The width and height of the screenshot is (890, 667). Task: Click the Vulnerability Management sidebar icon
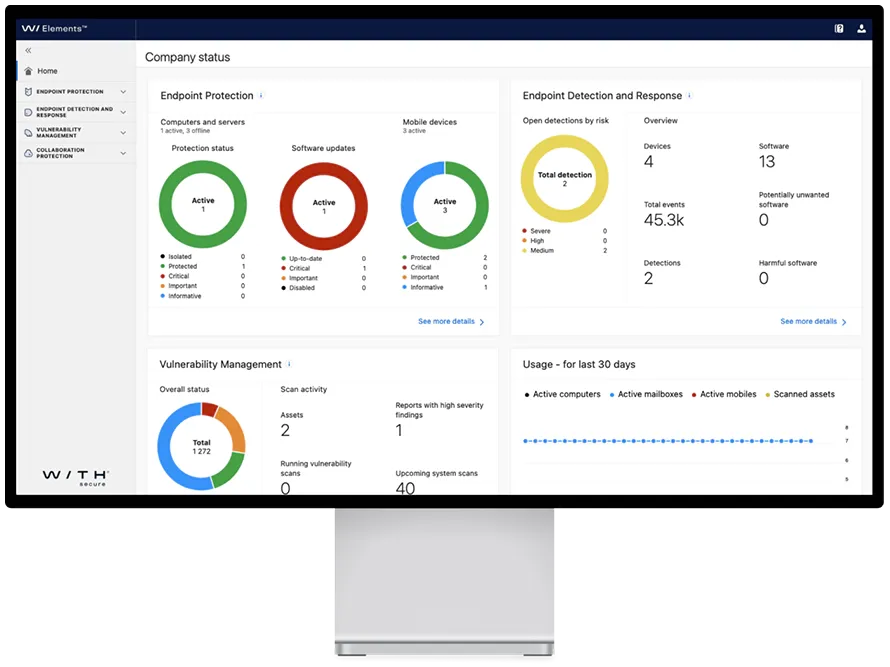click(x=27, y=132)
